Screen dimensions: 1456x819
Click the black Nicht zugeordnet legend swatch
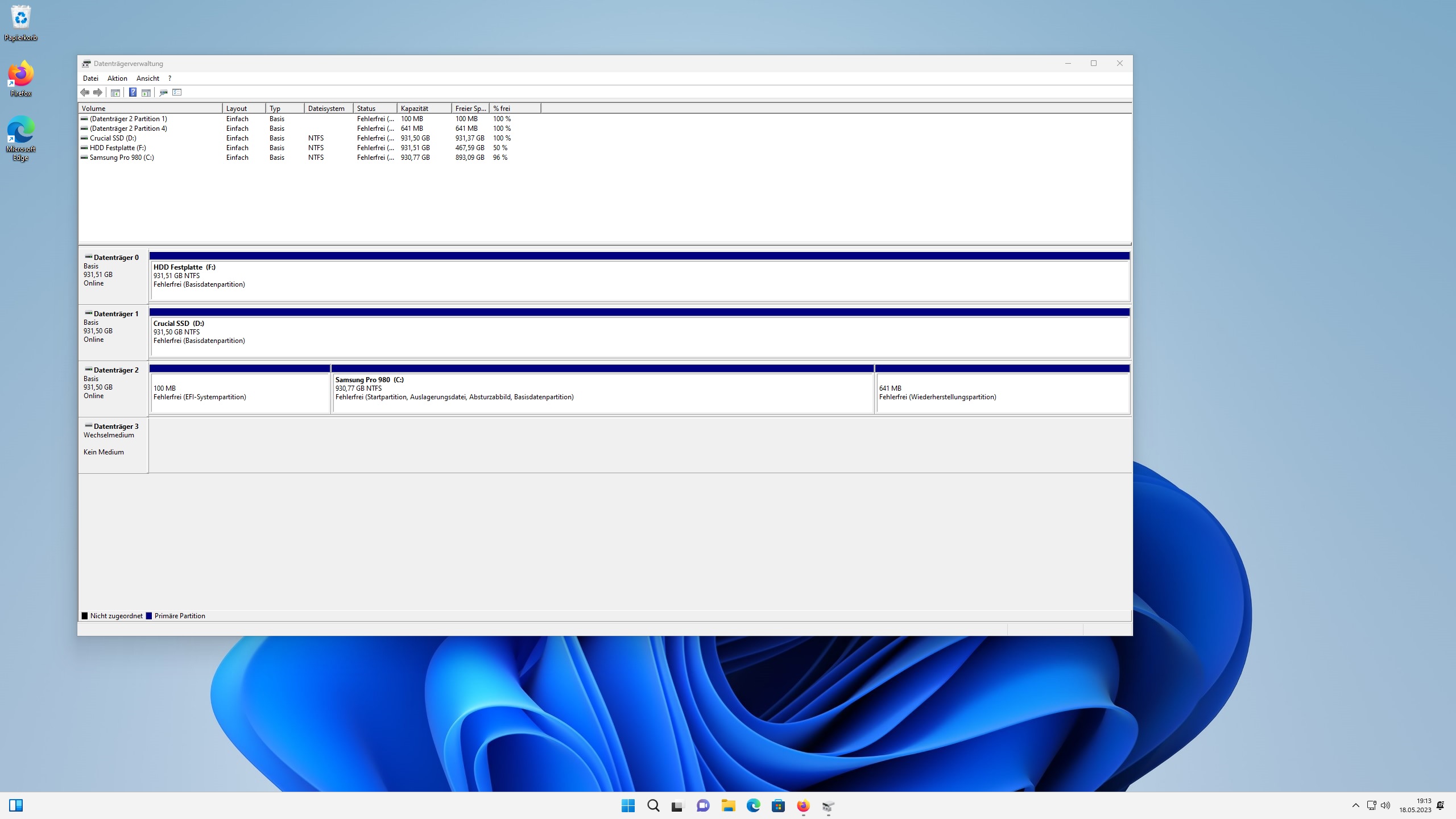pyautogui.click(x=85, y=616)
